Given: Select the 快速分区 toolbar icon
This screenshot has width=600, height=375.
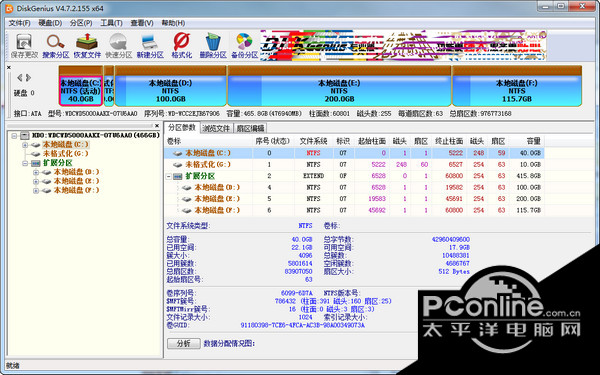Looking at the screenshot, I should [x=118, y=46].
